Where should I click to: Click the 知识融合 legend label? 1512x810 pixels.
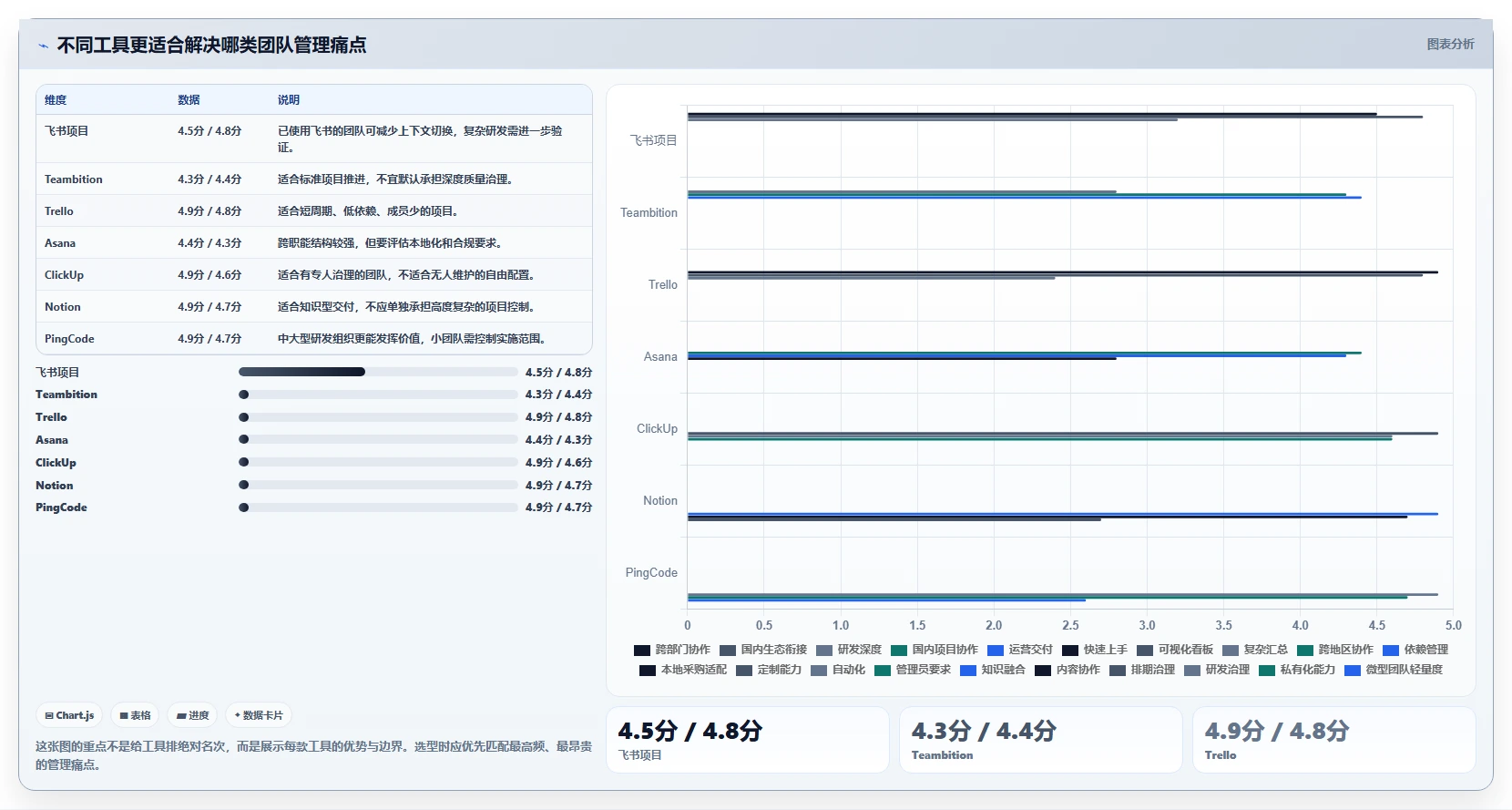pos(1004,670)
